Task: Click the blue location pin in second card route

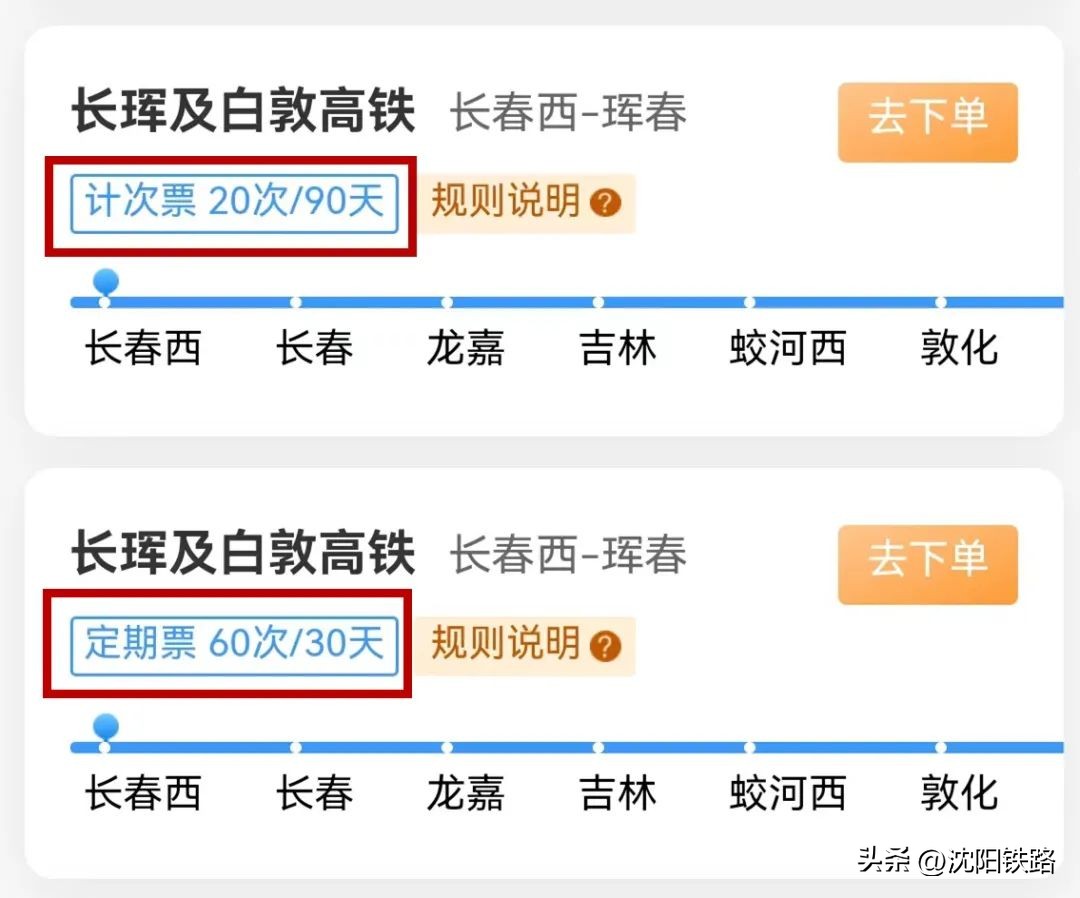Action: click(103, 725)
